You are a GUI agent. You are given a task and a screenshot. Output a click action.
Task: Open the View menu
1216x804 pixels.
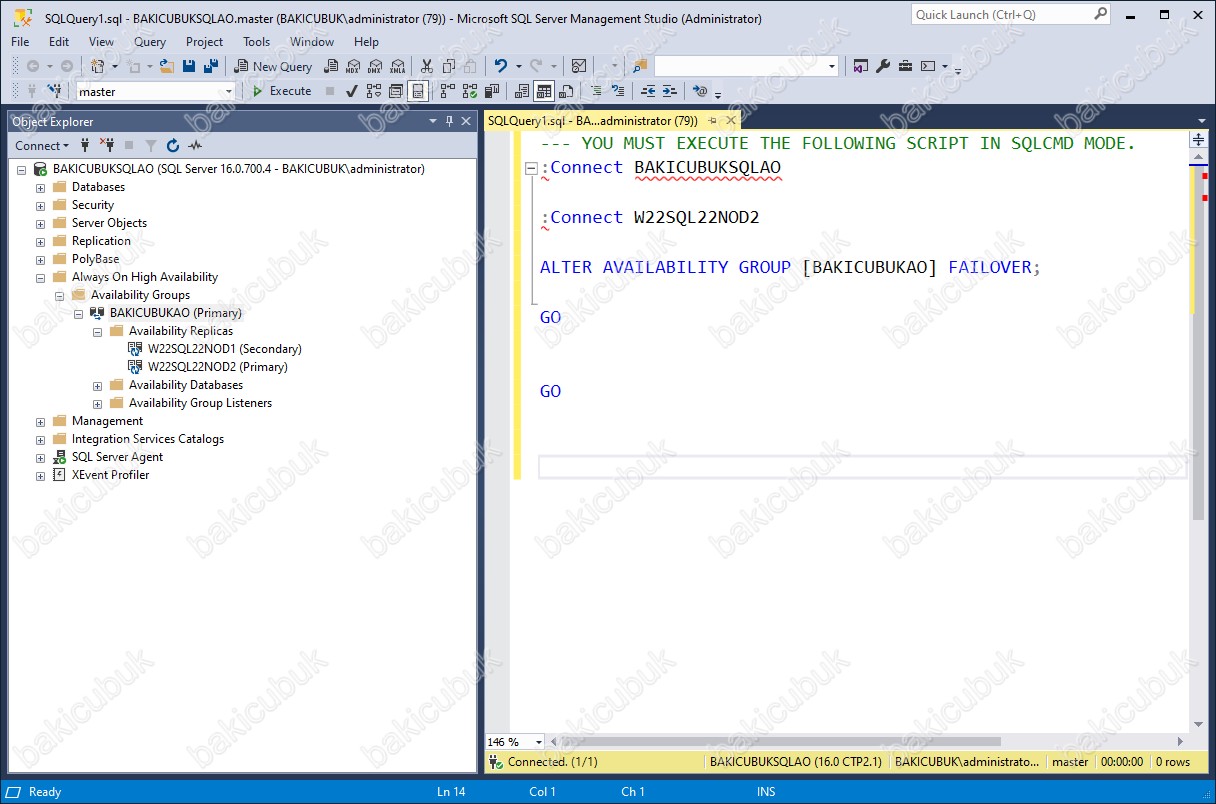(x=101, y=42)
